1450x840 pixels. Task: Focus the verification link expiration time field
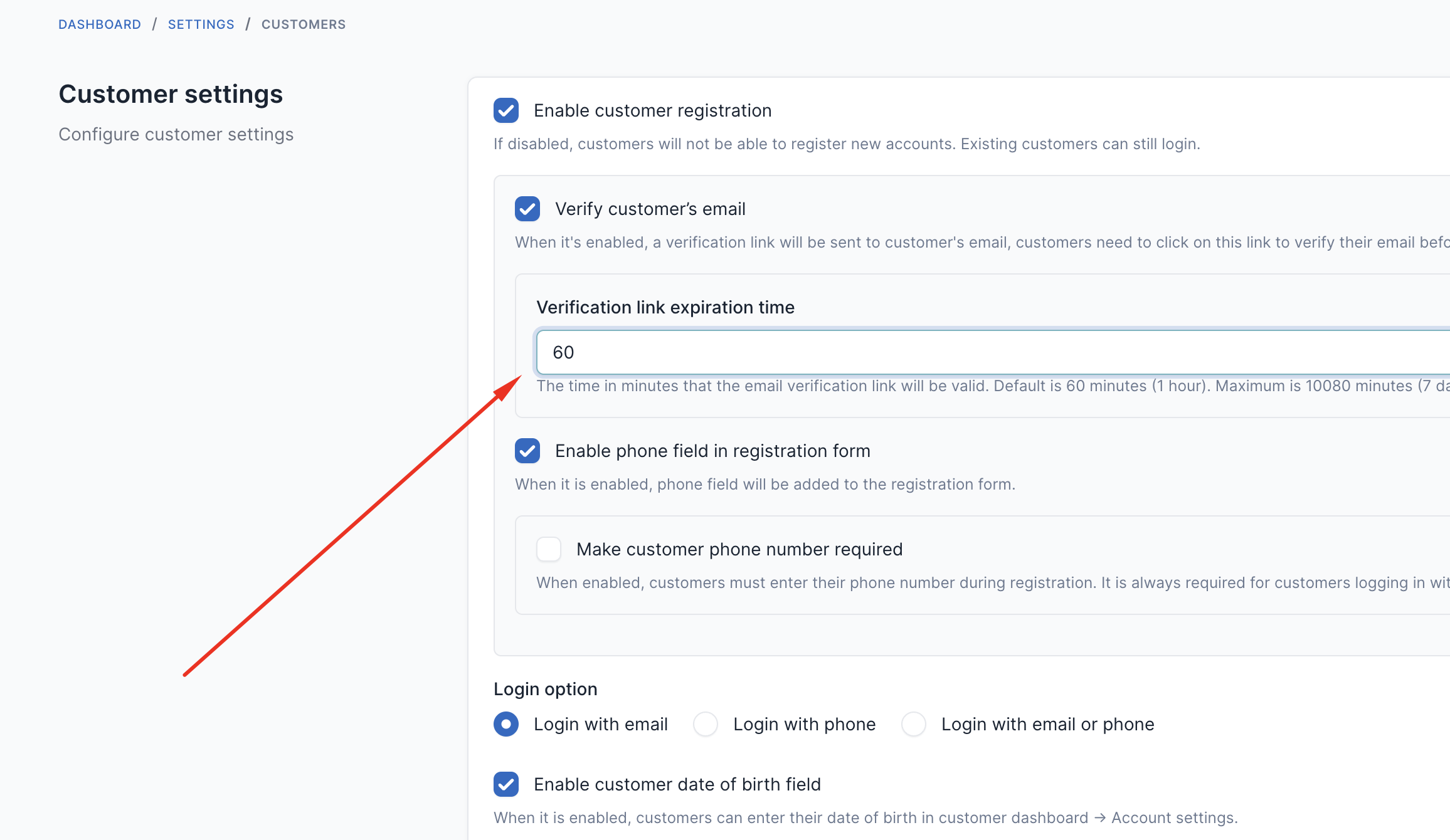[x=993, y=352]
